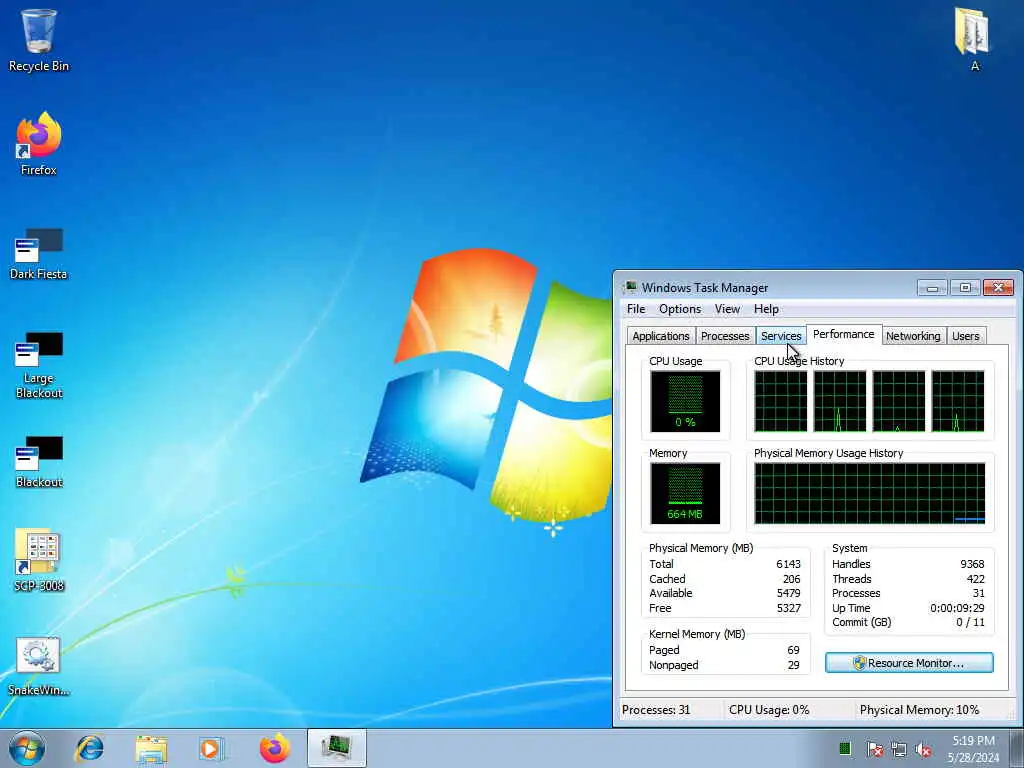Click 'Physical Memory: 10%' in the status bar
This screenshot has width=1024, height=768.
(919, 710)
